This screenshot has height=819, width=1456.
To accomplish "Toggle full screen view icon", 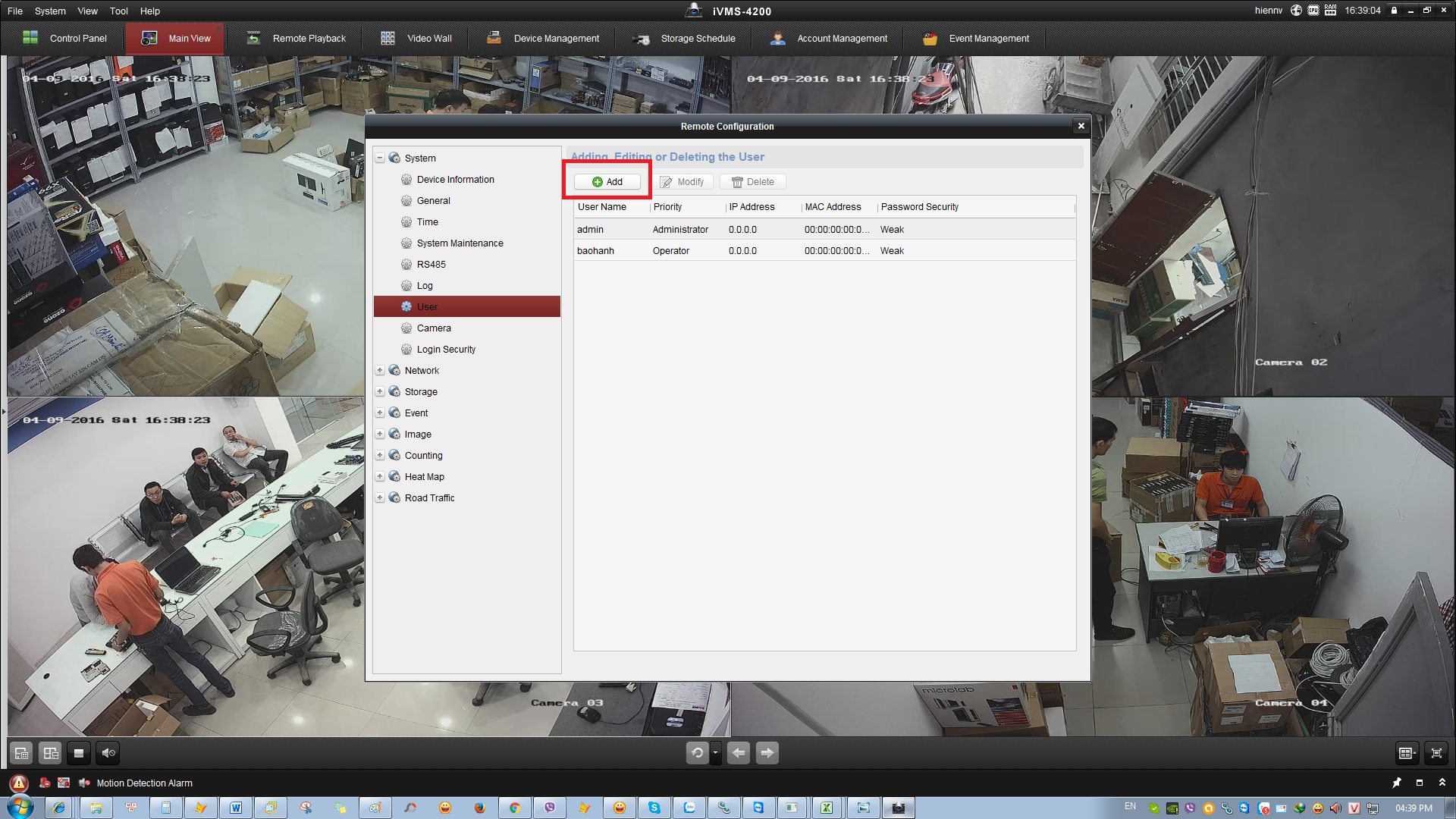I will coord(1436,753).
